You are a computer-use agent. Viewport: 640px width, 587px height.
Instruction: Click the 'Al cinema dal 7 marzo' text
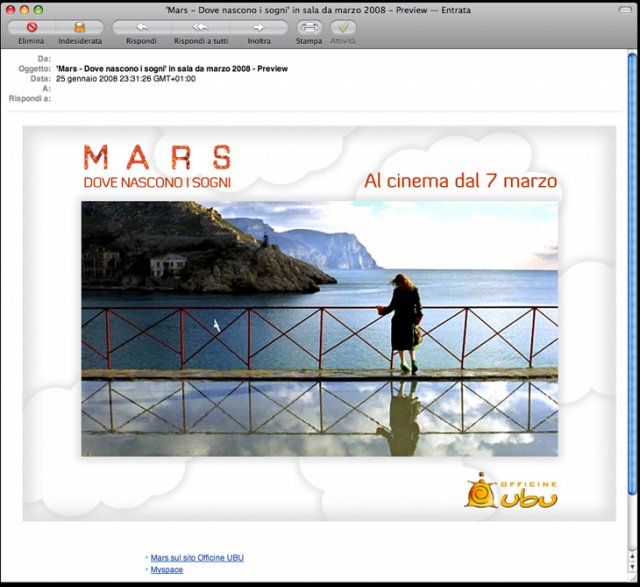(460, 181)
